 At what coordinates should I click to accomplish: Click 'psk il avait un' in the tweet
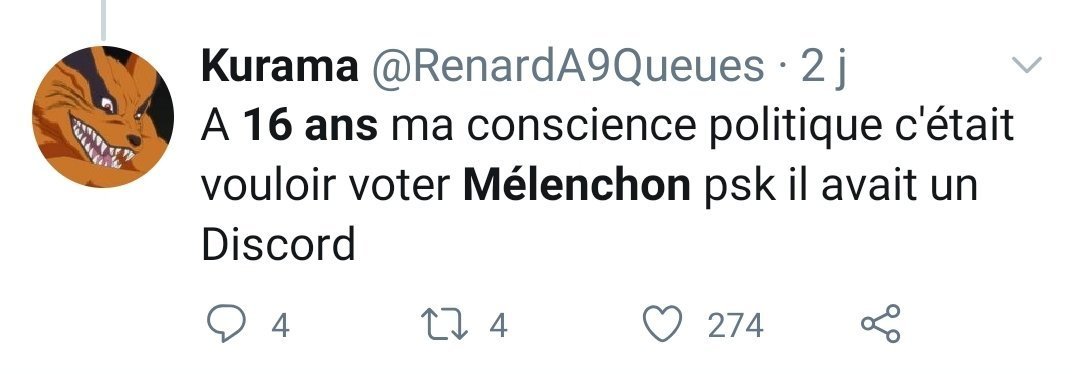click(x=840, y=186)
